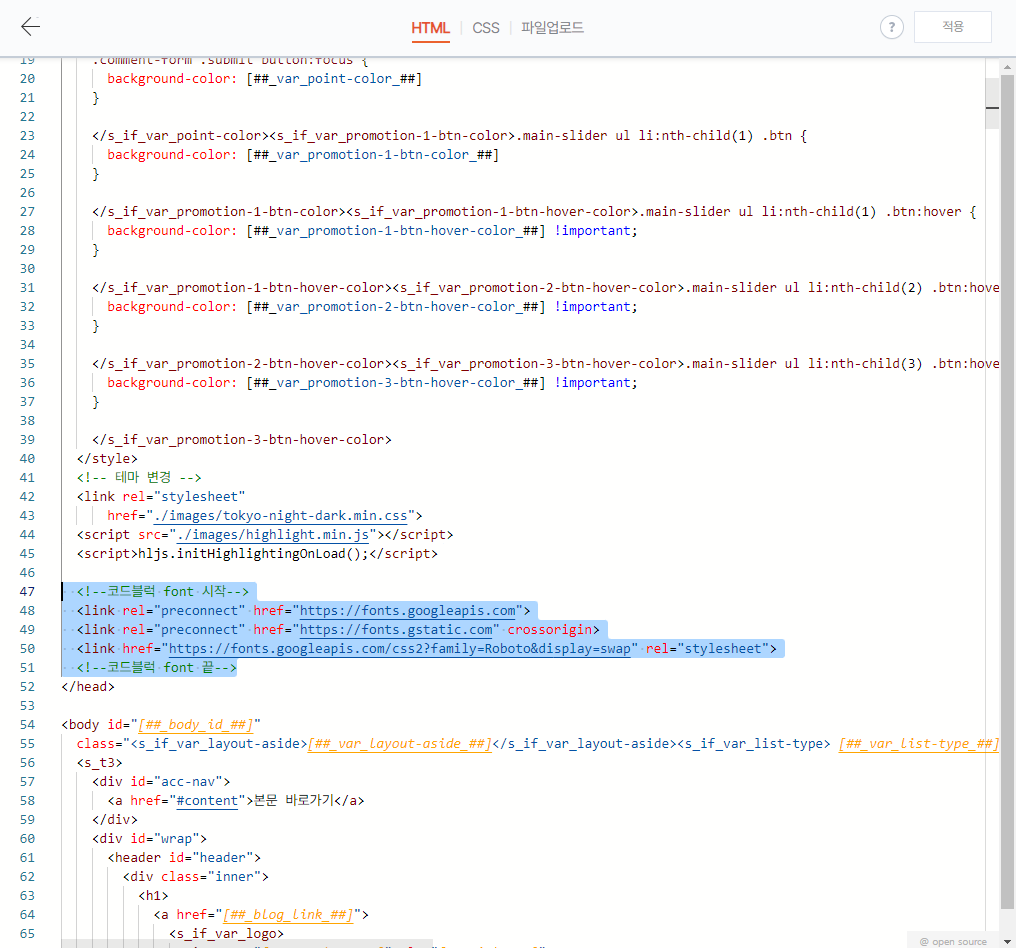The image size is (1016, 948).
Task: Click the <s_t3> tag line
Action: (99, 763)
